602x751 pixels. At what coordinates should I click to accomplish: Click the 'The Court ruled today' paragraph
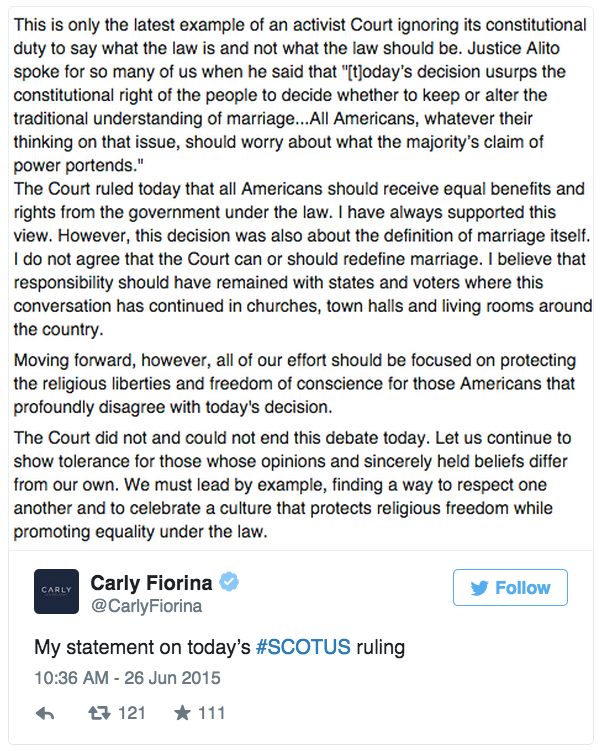[303, 259]
